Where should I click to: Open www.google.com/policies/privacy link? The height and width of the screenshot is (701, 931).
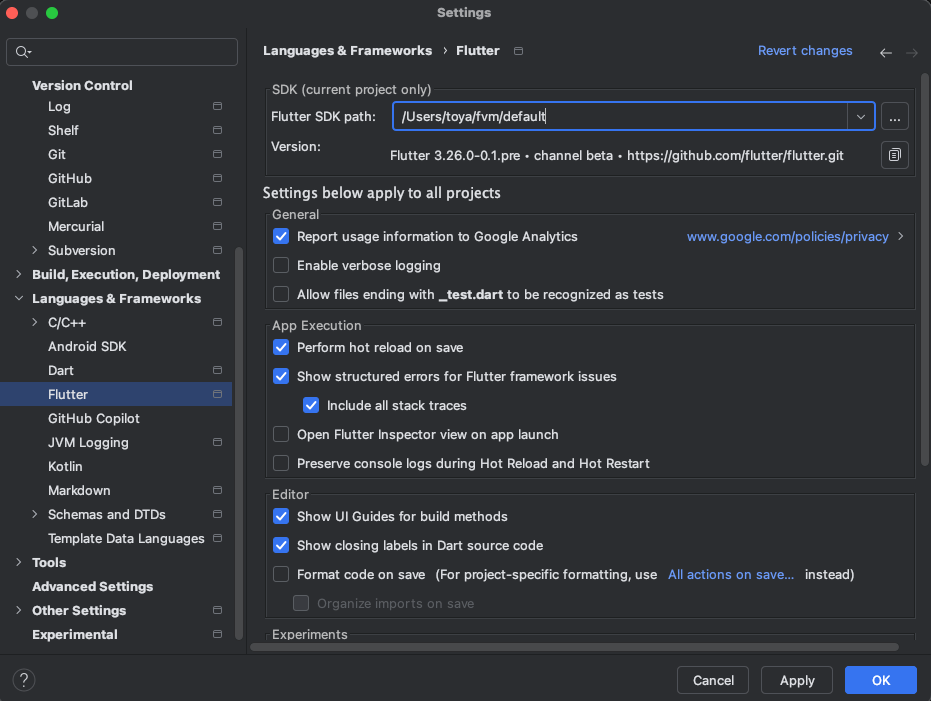click(x=787, y=236)
